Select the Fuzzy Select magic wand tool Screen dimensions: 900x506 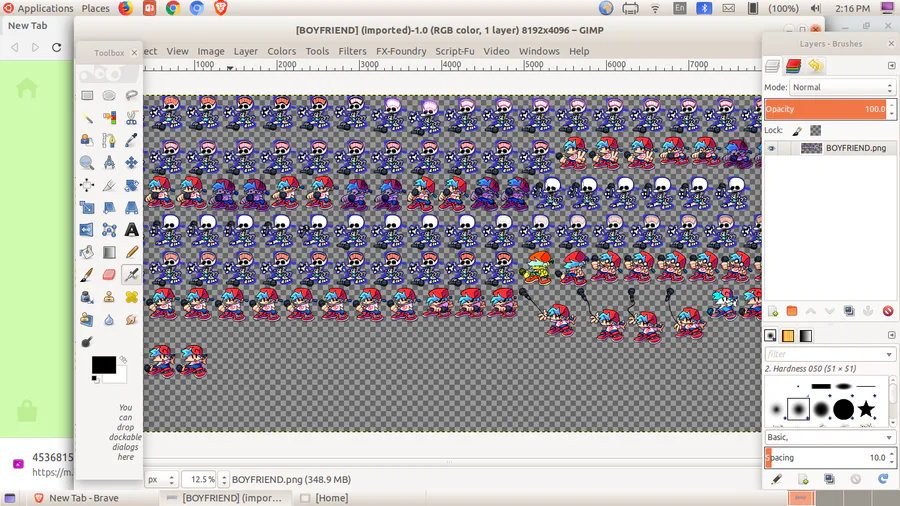coord(87,118)
